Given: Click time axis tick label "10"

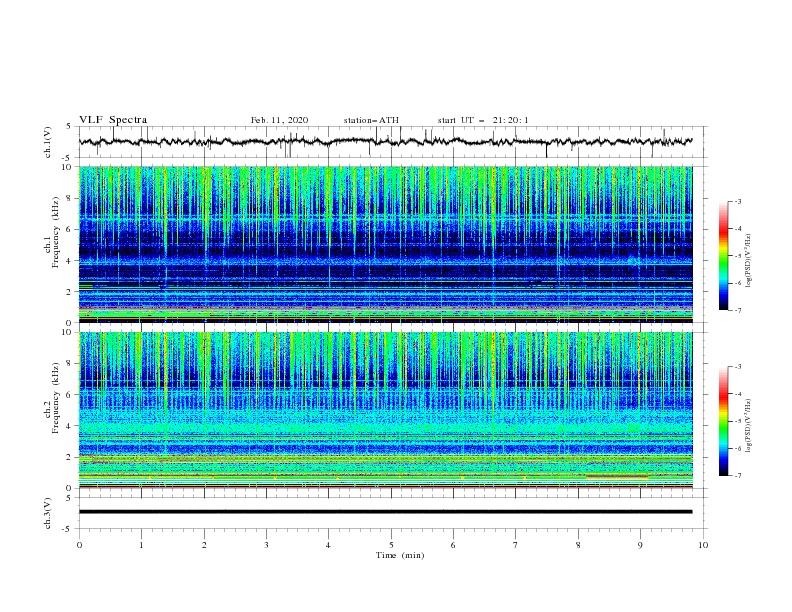Looking at the screenshot, I should (x=703, y=545).
